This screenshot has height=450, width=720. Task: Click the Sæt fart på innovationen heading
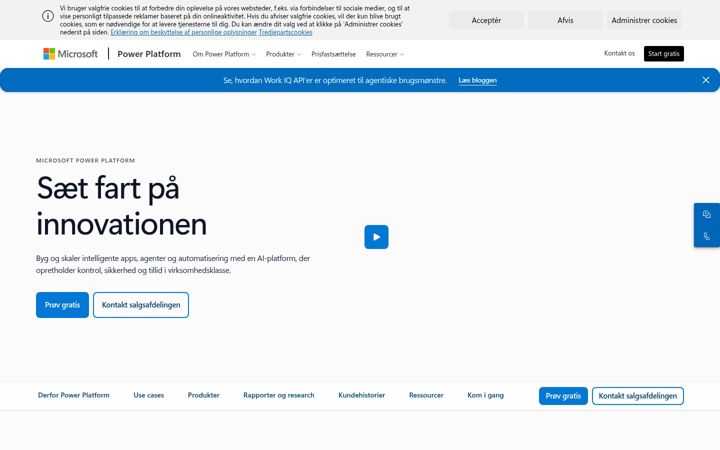122,206
